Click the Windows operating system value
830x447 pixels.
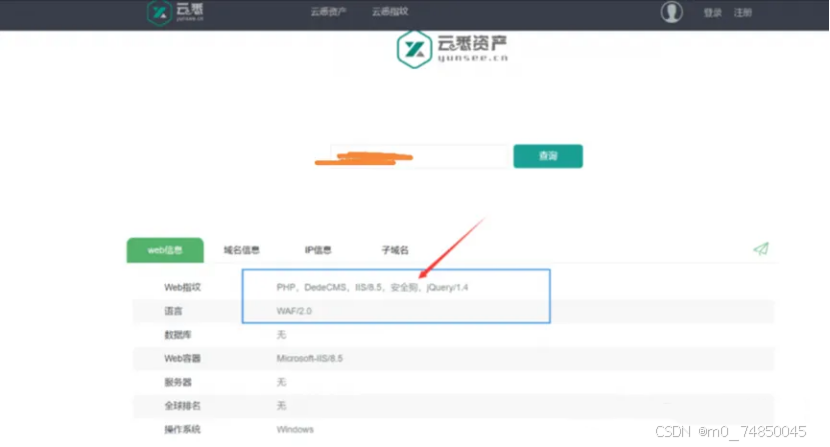click(295, 430)
